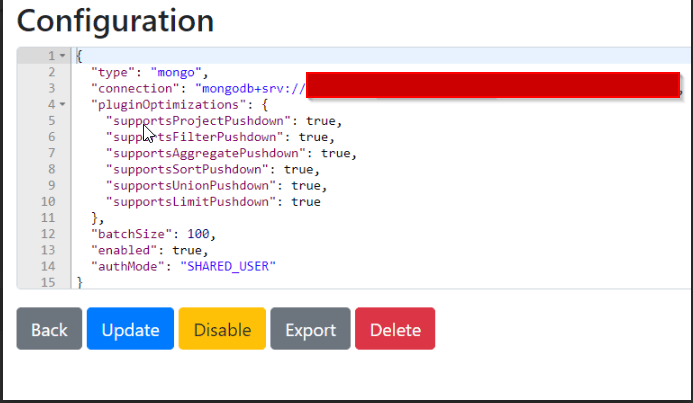Viewport: 693px width, 403px height.
Task: Click the "type" key on line 2
Action: [113, 72]
